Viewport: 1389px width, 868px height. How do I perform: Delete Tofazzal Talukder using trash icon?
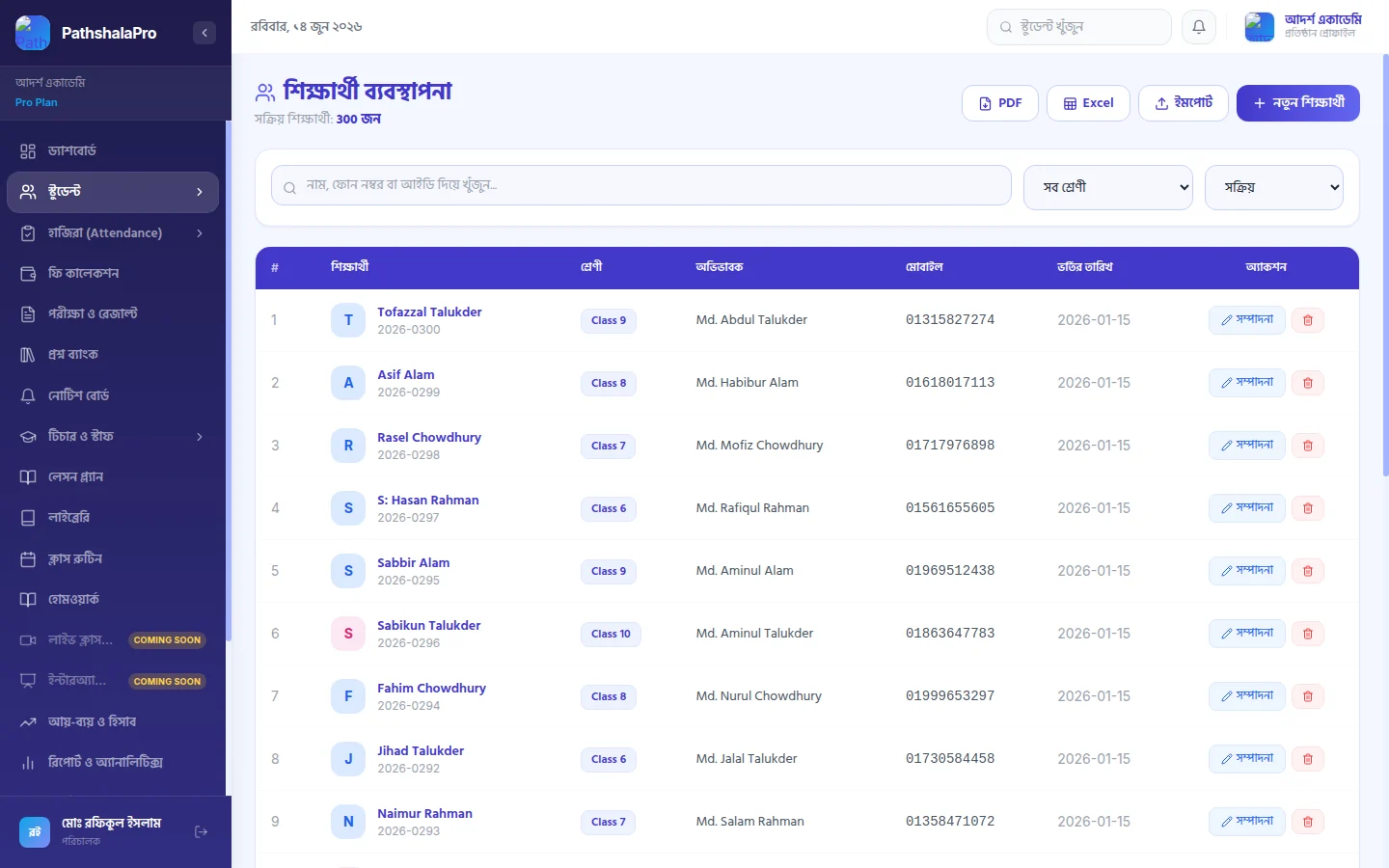click(1308, 320)
